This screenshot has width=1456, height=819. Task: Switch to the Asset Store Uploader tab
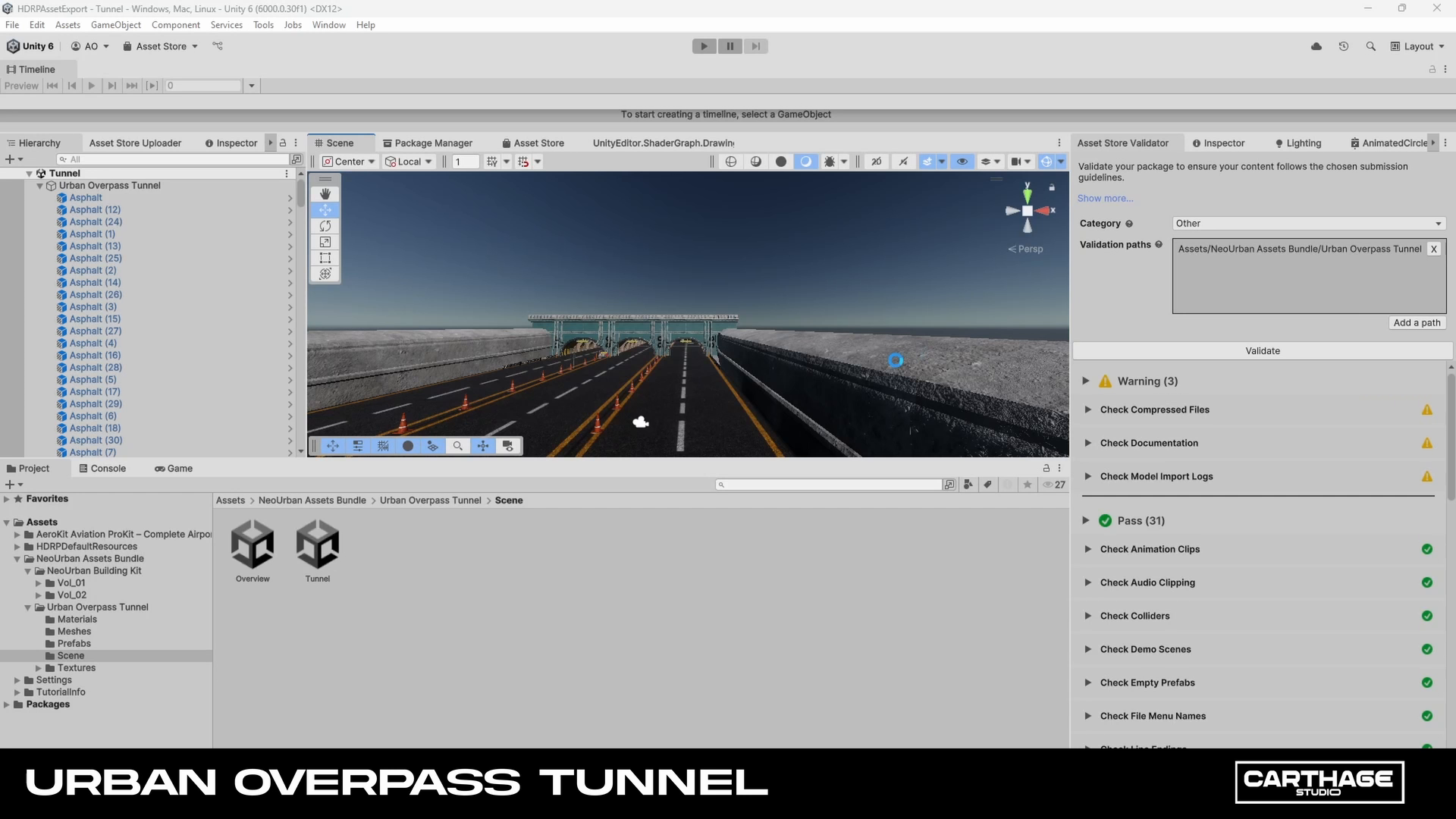[x=135, y=143]
